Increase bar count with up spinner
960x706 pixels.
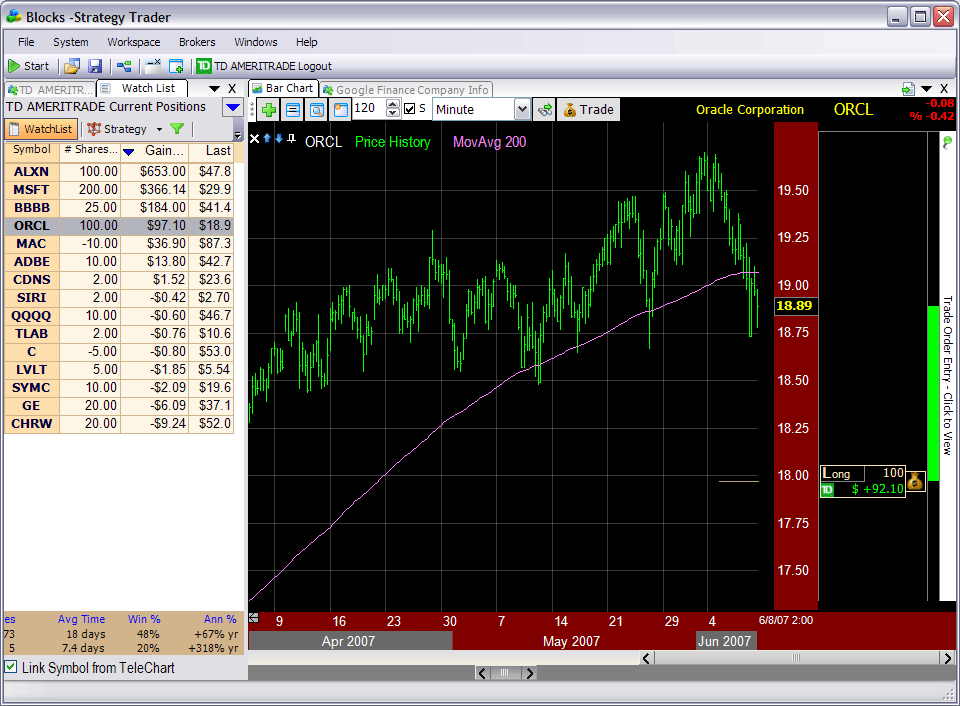tap(393, 103)
